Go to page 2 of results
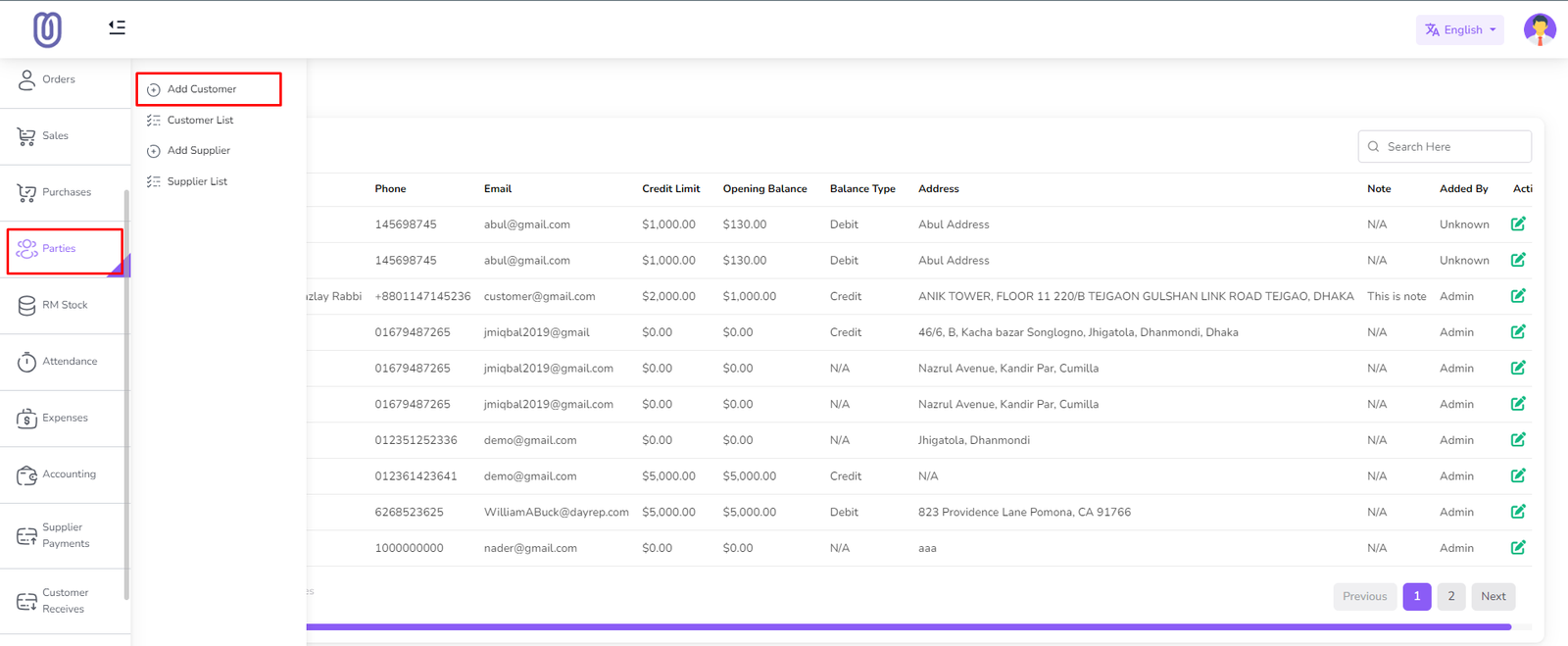The height and width of the screenshot is (646, 1568). tap(1450, 596)
